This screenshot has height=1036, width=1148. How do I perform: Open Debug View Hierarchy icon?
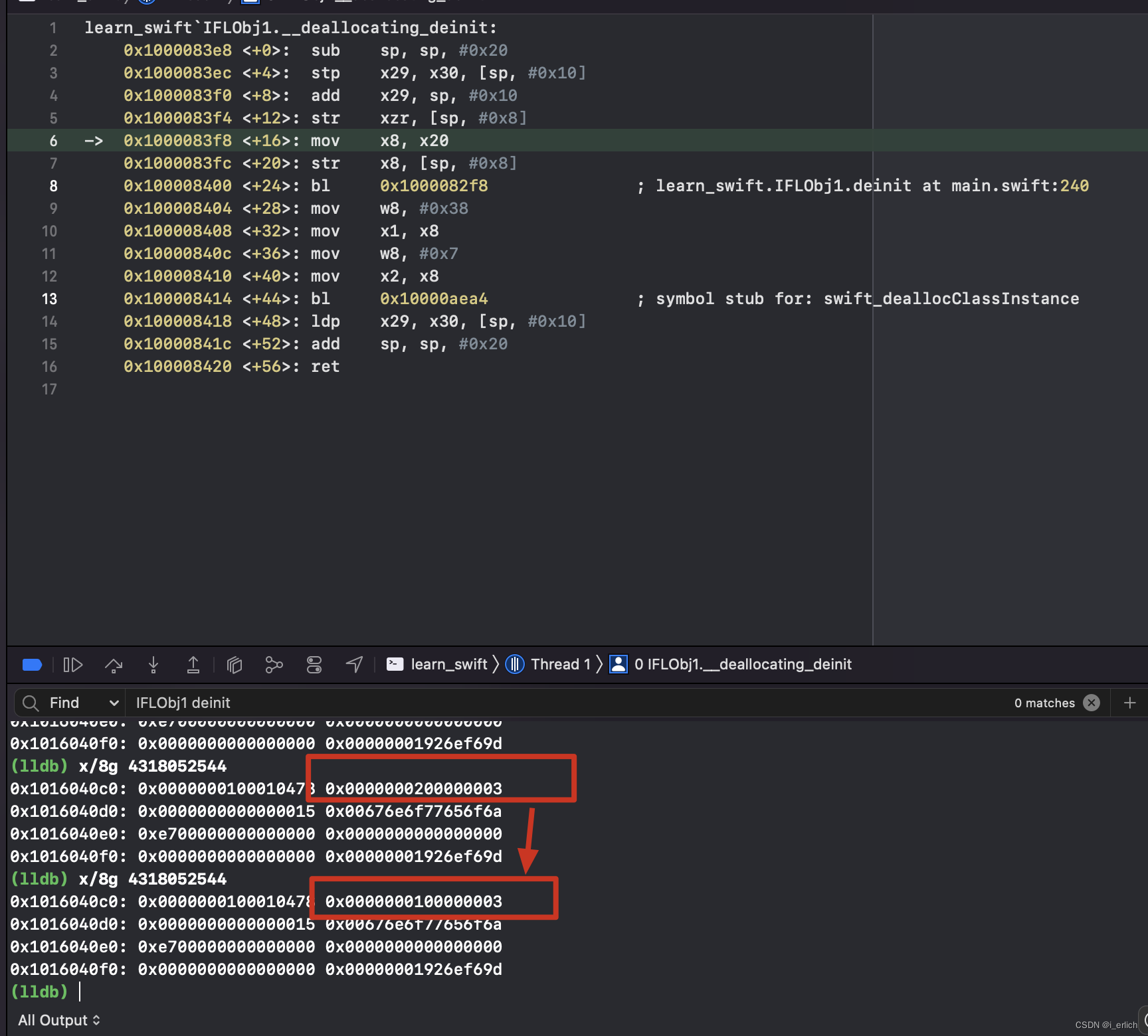coord(235,665)
